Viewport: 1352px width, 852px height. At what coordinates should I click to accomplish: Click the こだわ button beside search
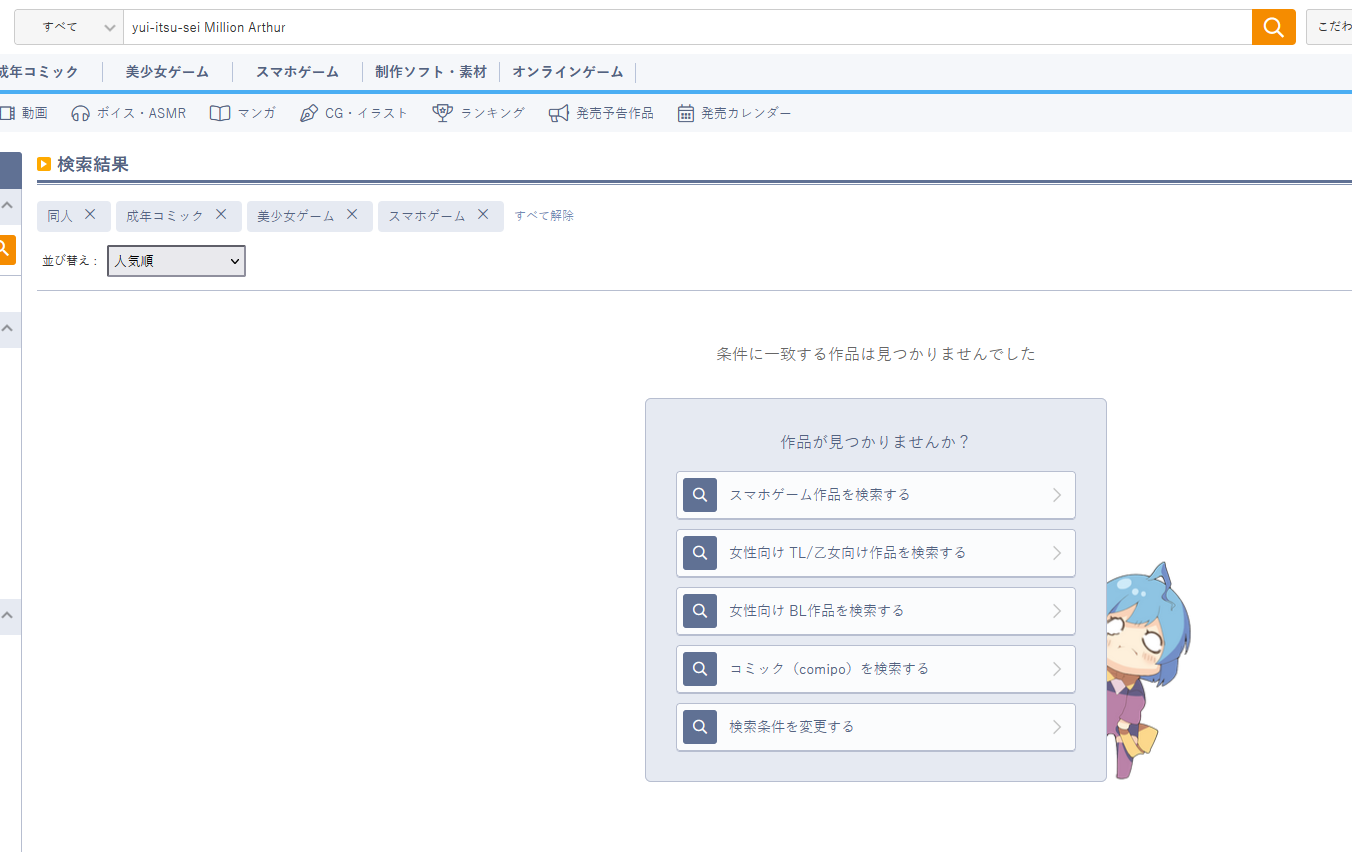[1329, 27]
